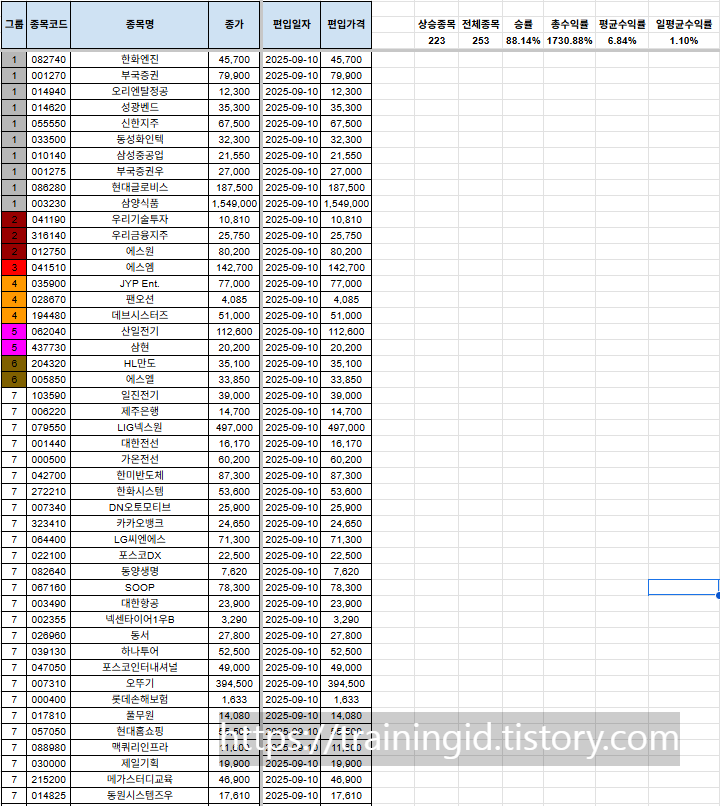
Task: Select the stock name DN오토모티브
Action: pos(139,507)
